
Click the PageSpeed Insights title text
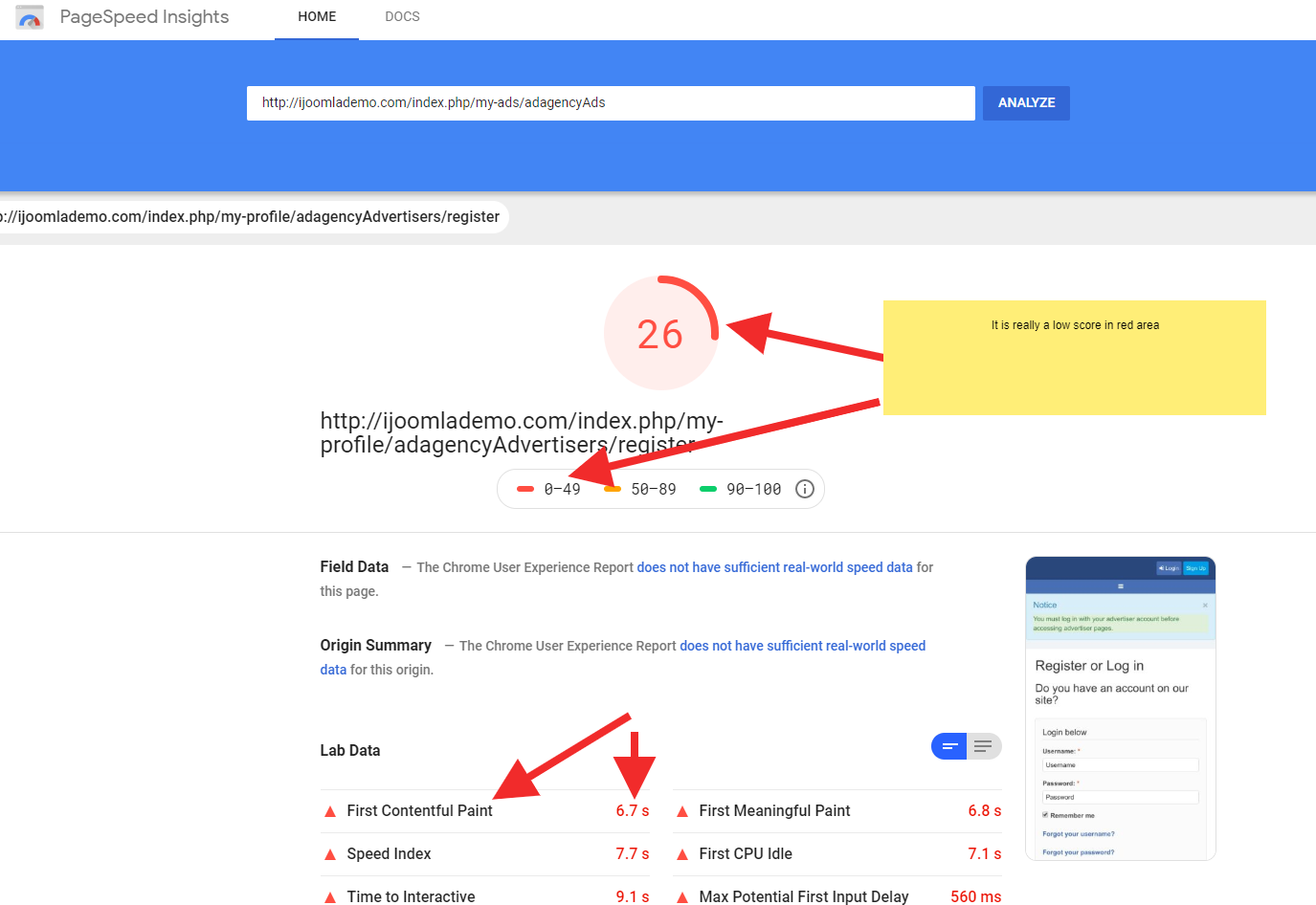145,17
